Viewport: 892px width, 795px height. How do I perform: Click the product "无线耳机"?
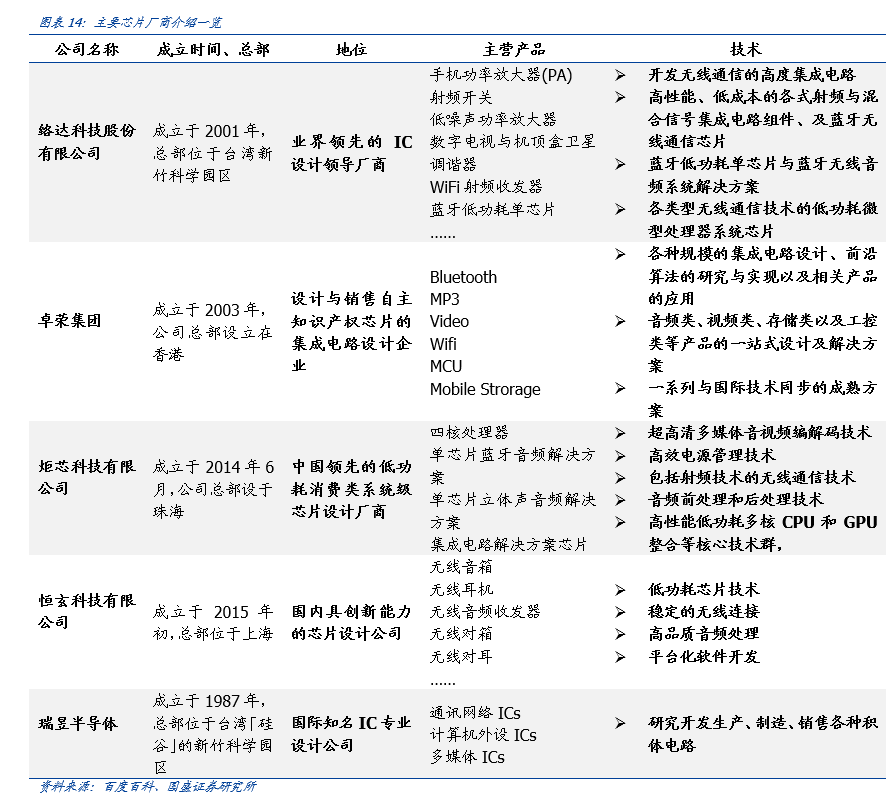[461, 590]
